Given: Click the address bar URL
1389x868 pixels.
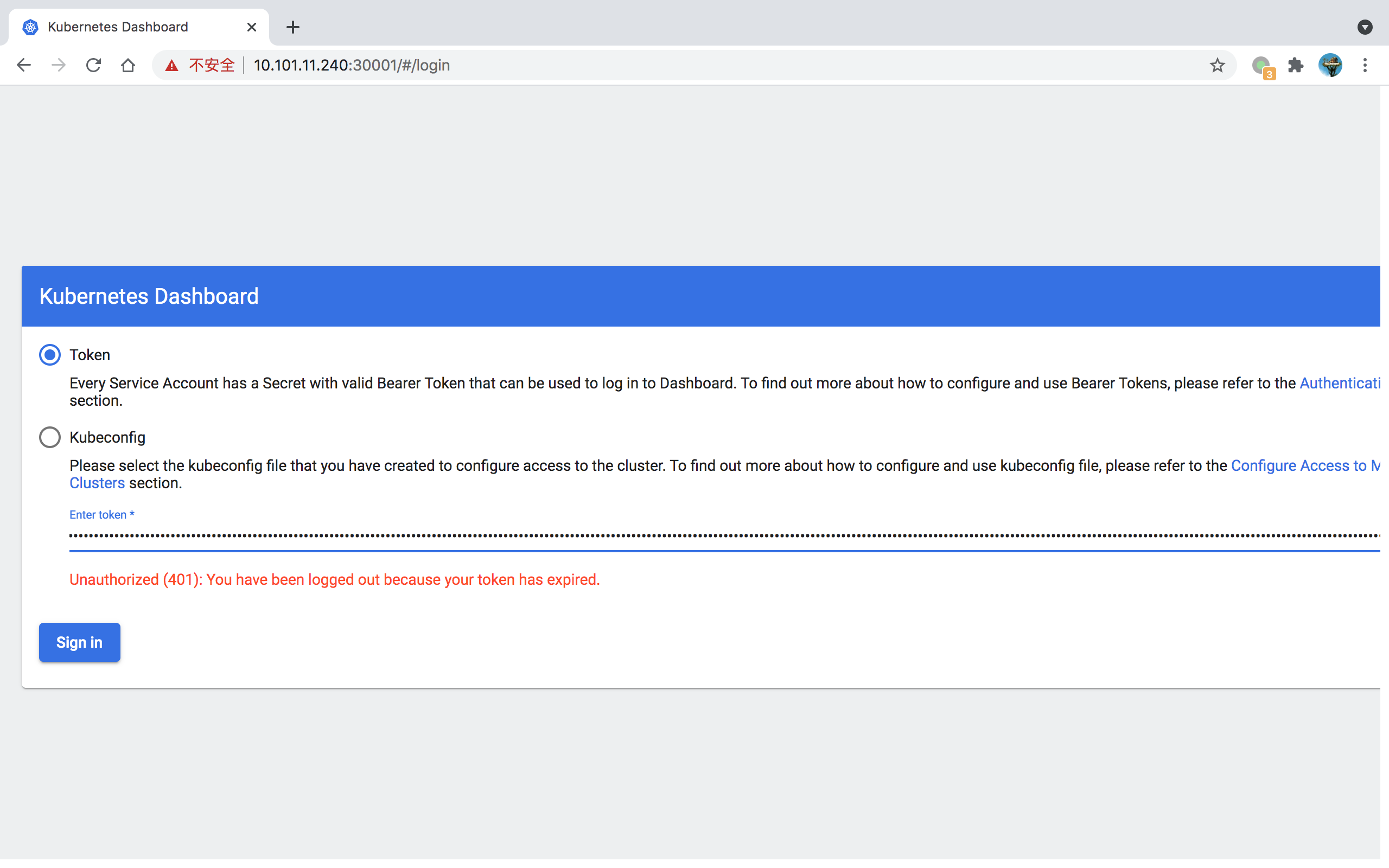Looking at the screenshot, I should [x=352, y=66].
